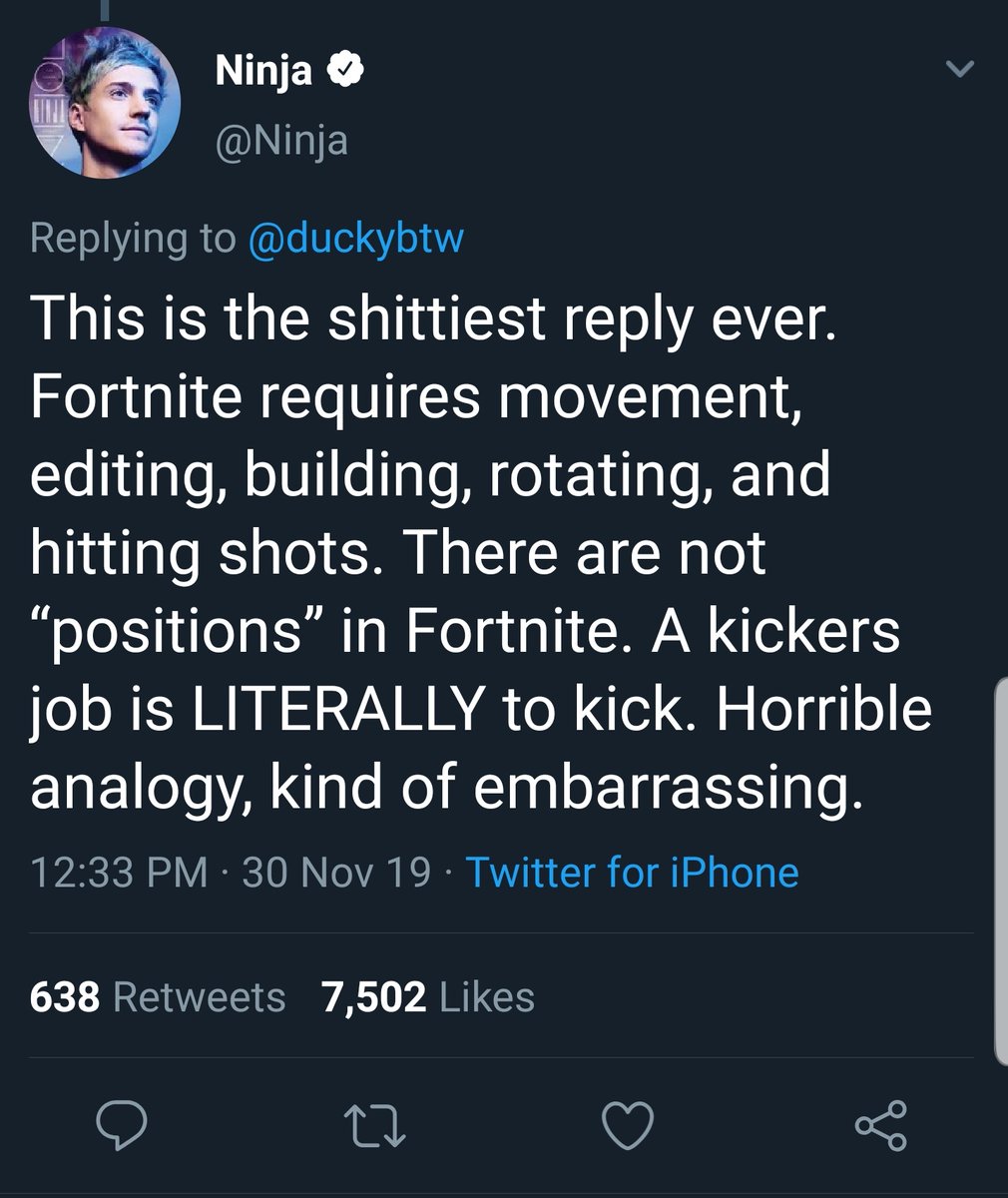Image resolution: width=1008 pixels, height=1198 pixels.
Task: Tap the 'Replying to' label
Action: click(132, 238)
